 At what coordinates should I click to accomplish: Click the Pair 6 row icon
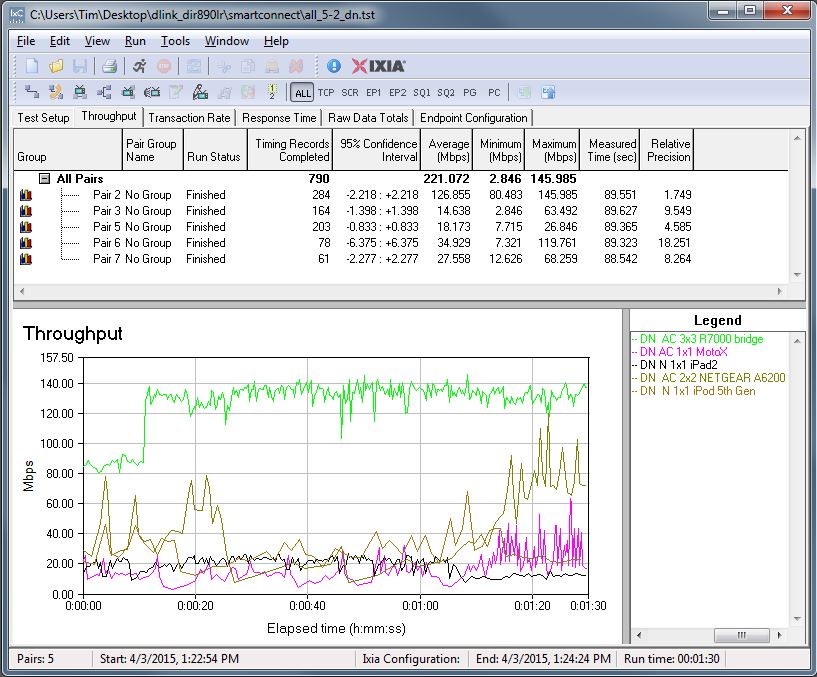(x=26, y=243)
